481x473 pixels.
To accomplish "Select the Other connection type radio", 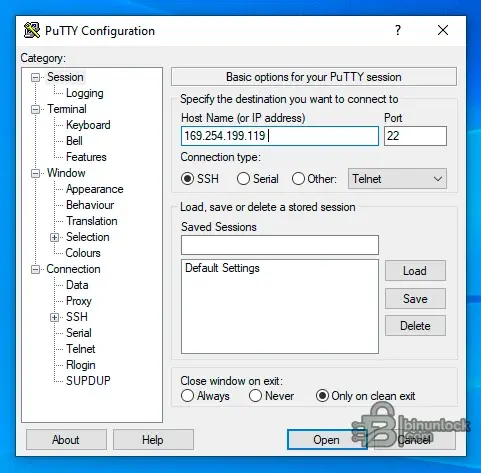I will pos(298,179).
